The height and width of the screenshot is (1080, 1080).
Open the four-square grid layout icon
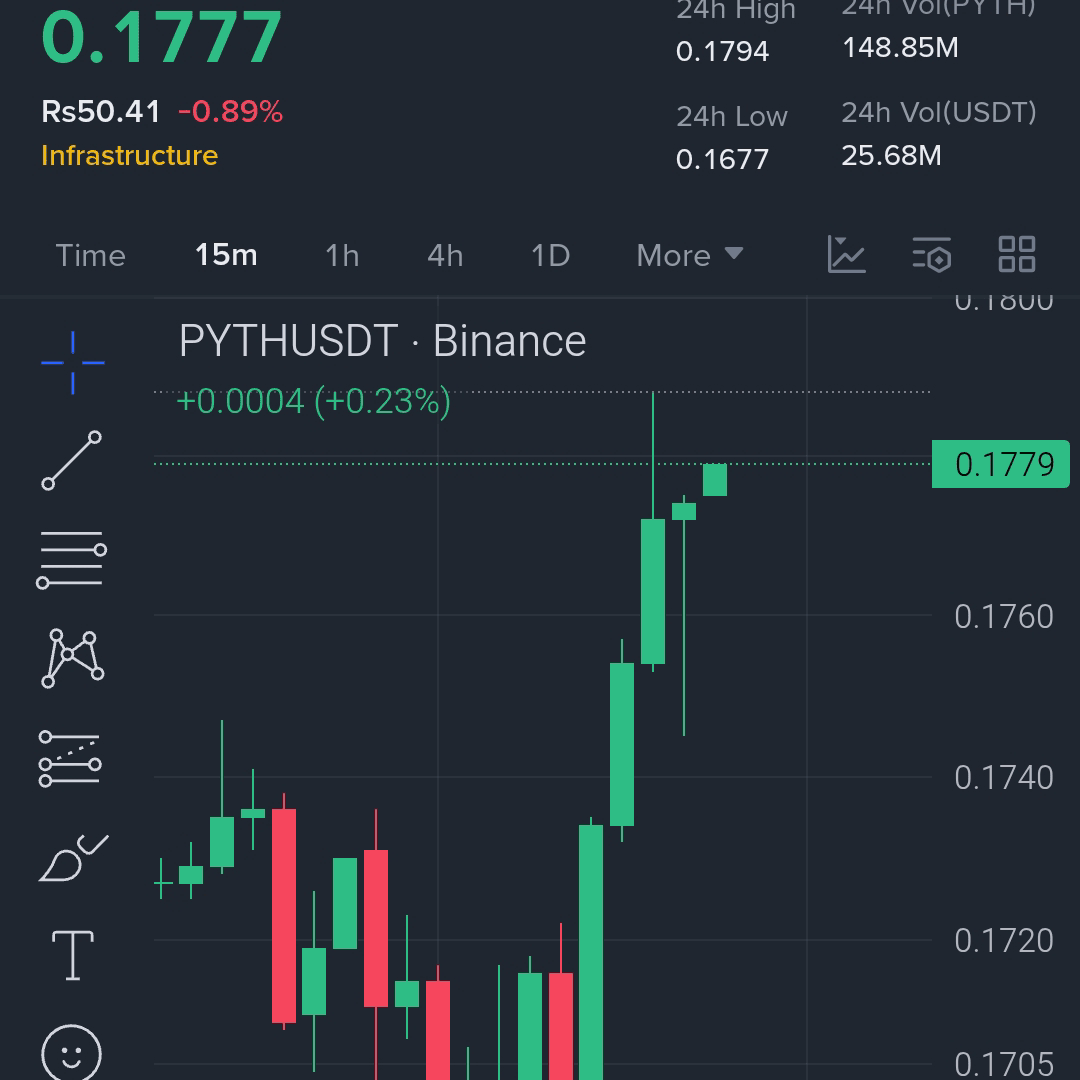[x=1017, y=254]
